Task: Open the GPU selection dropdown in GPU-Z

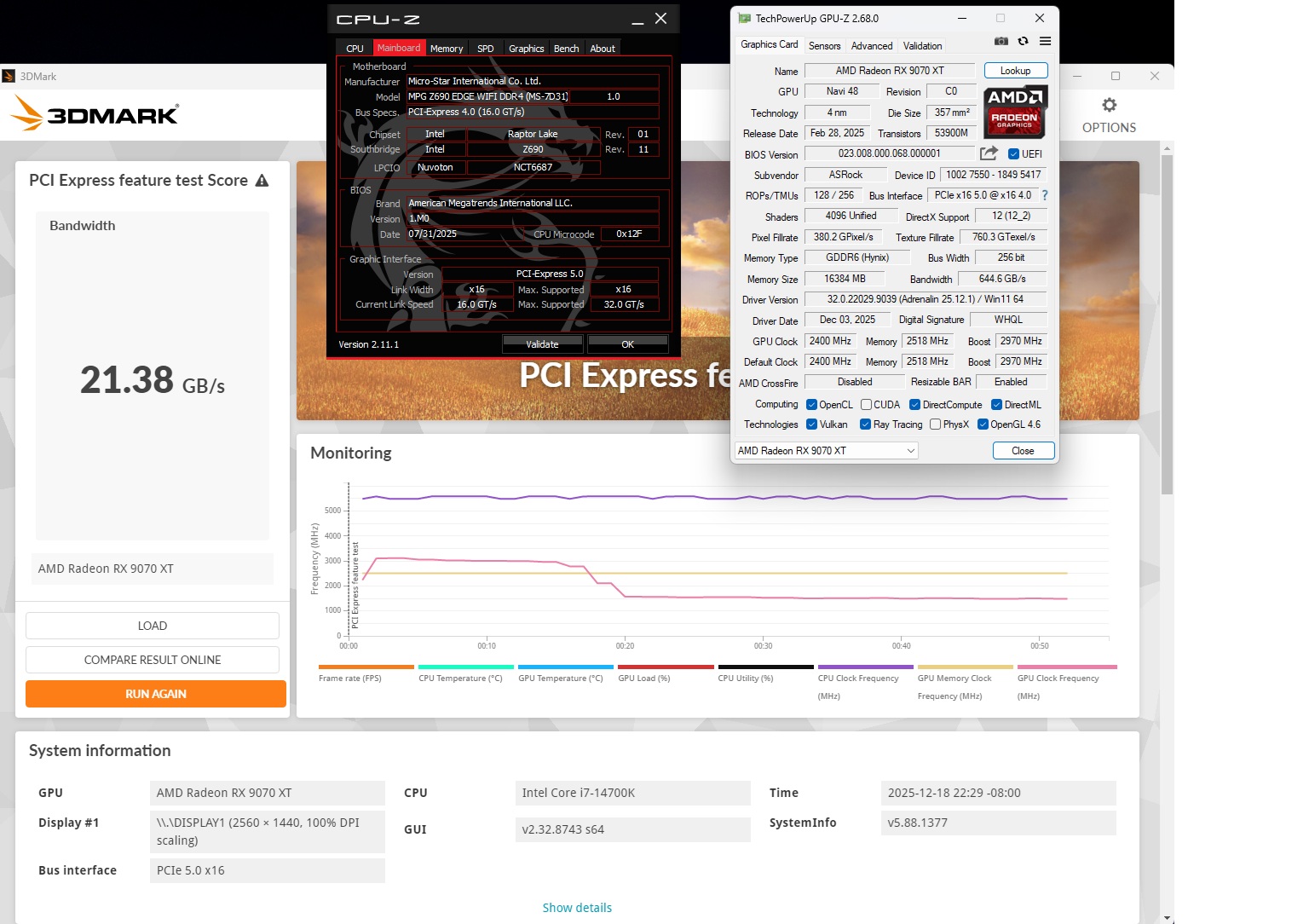Action: click(x=827, y=451)
